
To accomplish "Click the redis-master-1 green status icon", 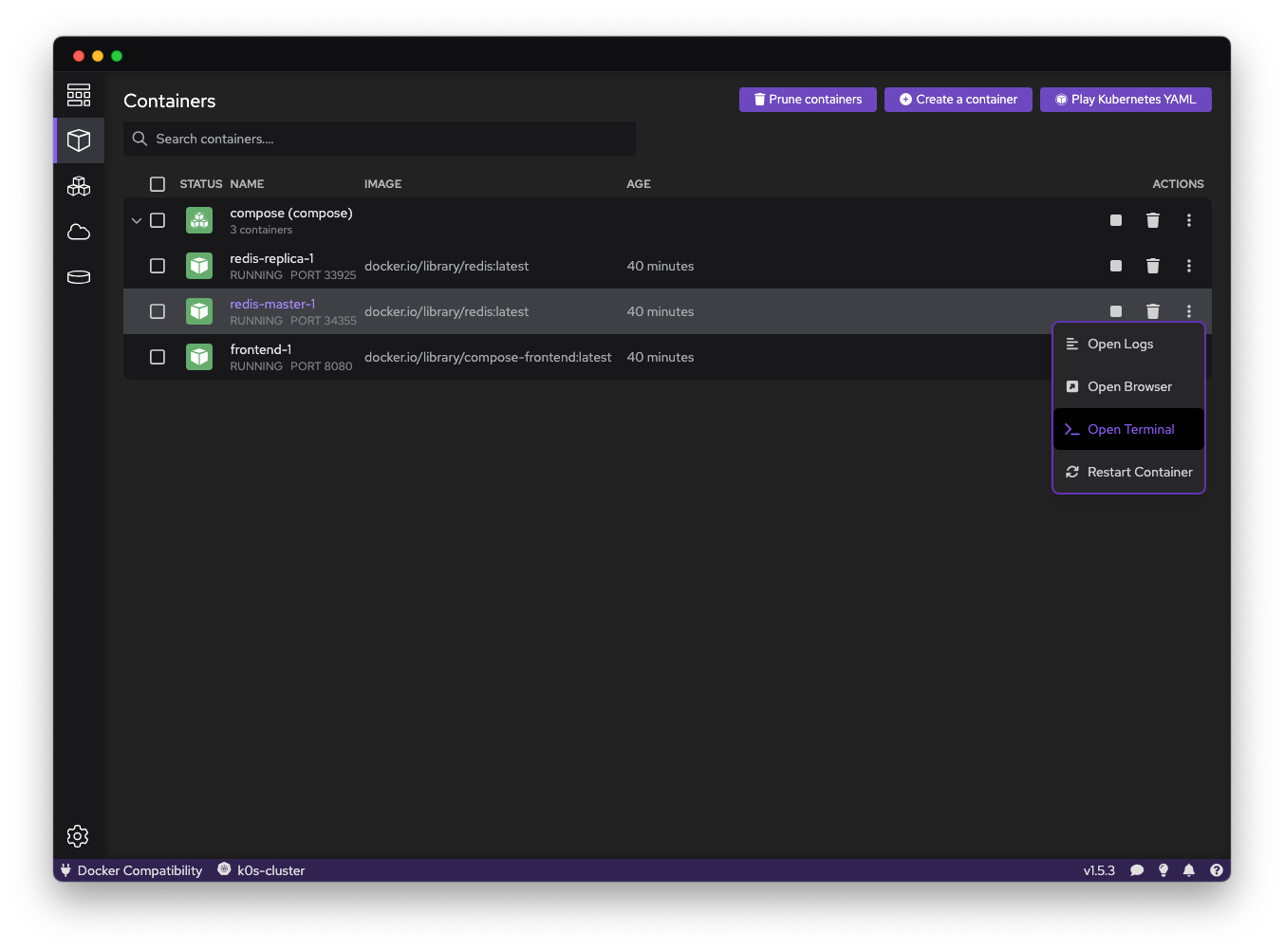I will tap(199, 311).
